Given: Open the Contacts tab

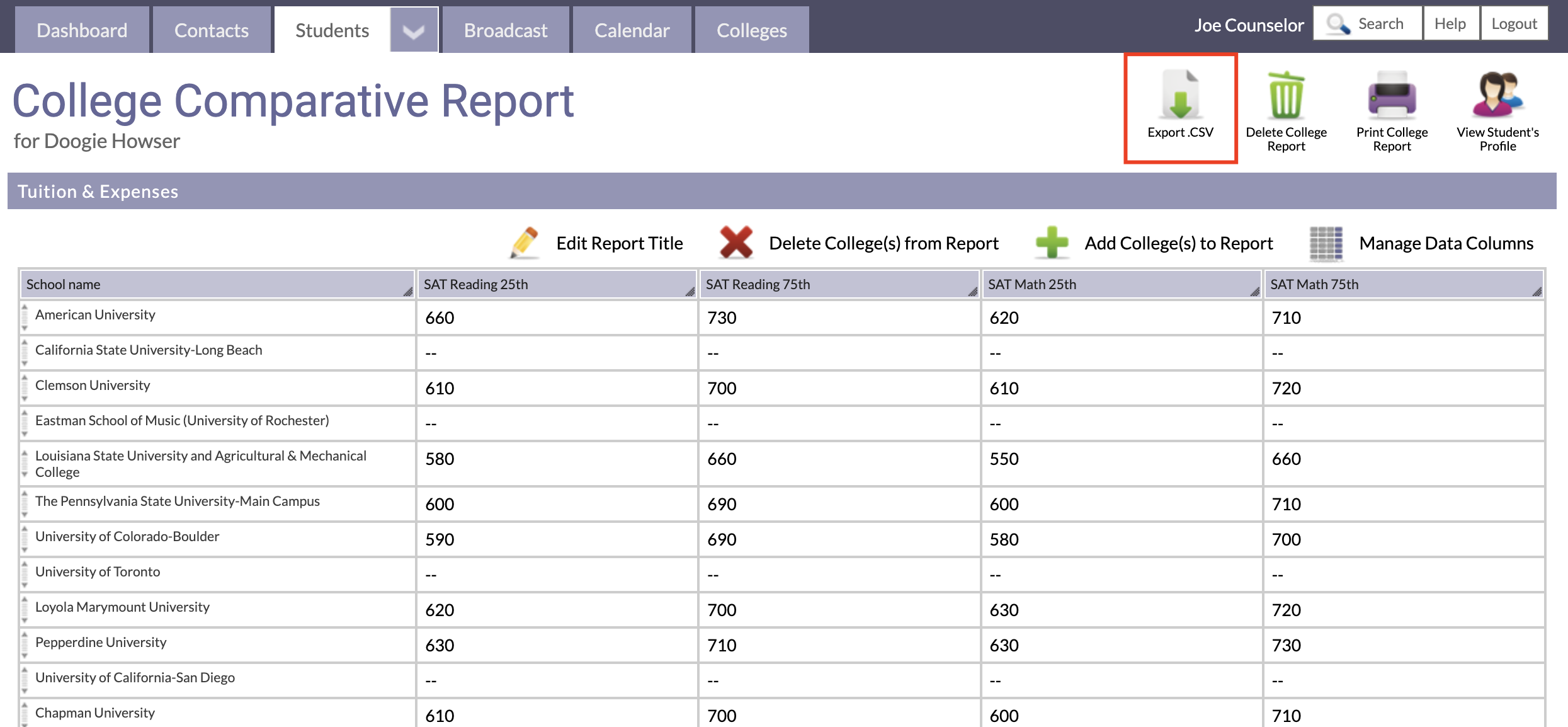Looking at the screenshot, I should [212, 30].
